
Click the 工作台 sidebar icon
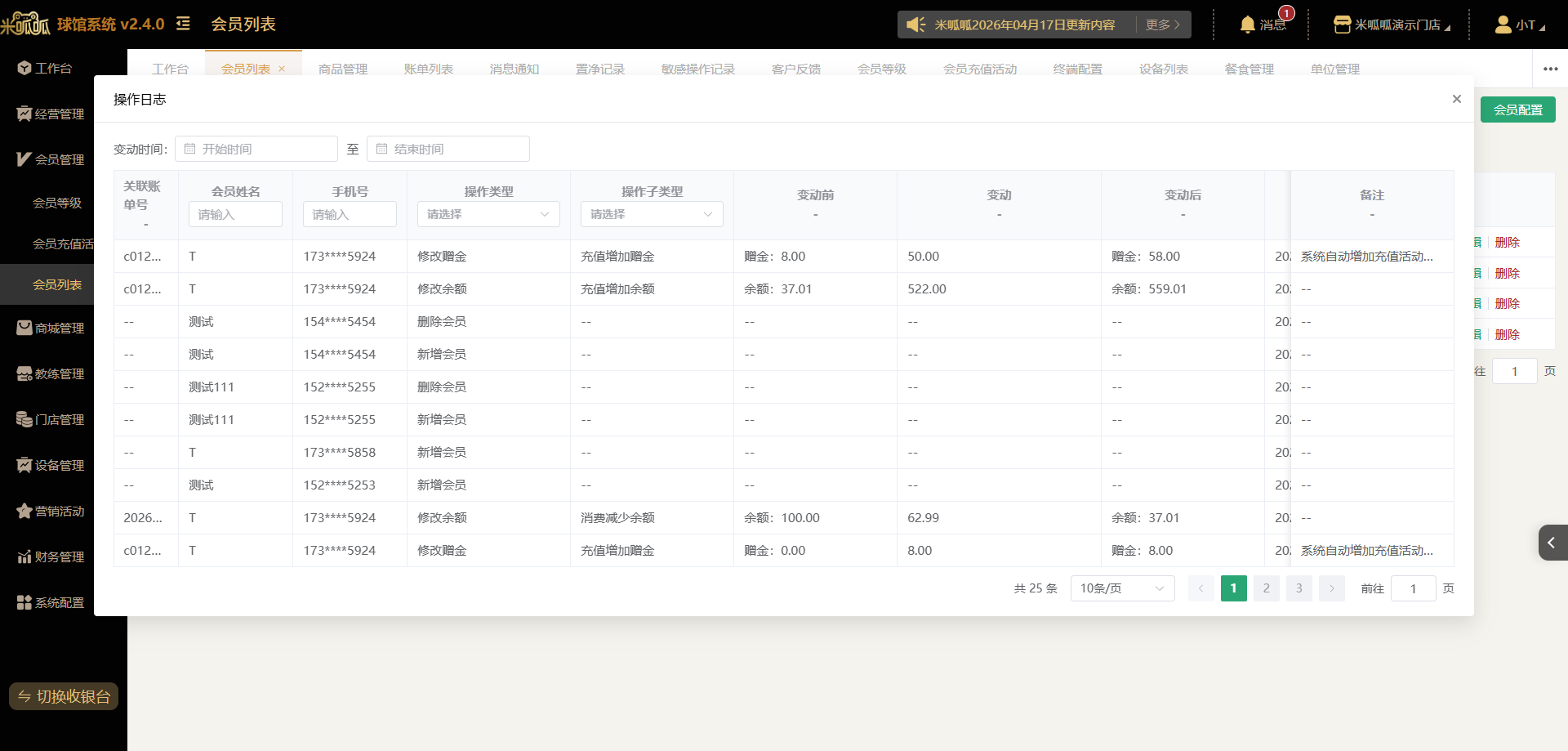pos(24,68)
